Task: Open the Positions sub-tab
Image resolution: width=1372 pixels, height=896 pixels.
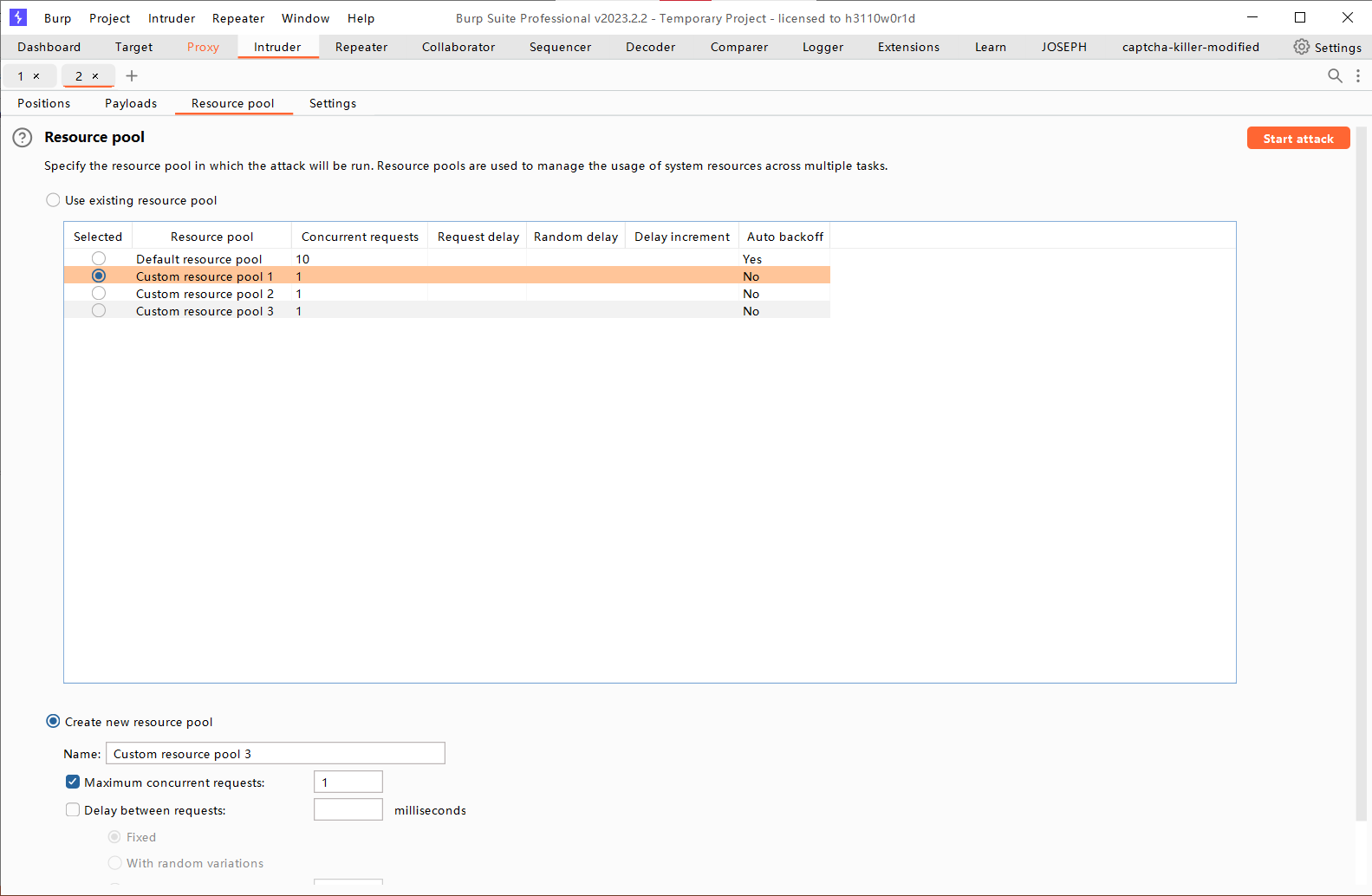Action: [x=44, y=103]
